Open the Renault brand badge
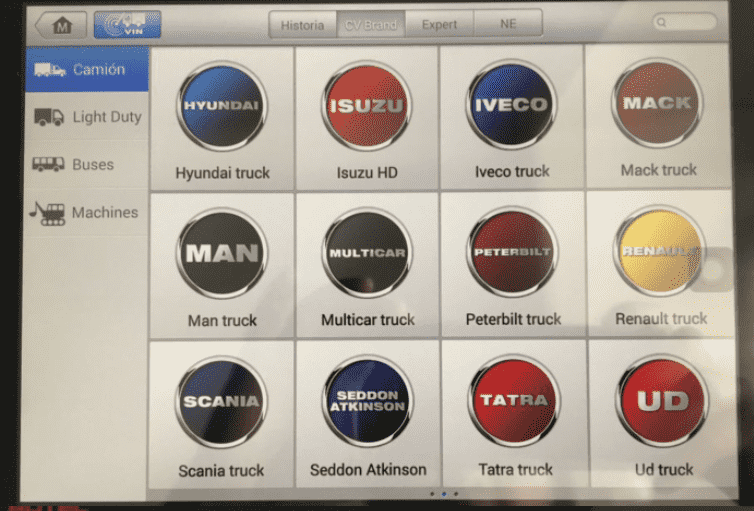The width and height of the screenshot is (754, 511). (659, 251)
